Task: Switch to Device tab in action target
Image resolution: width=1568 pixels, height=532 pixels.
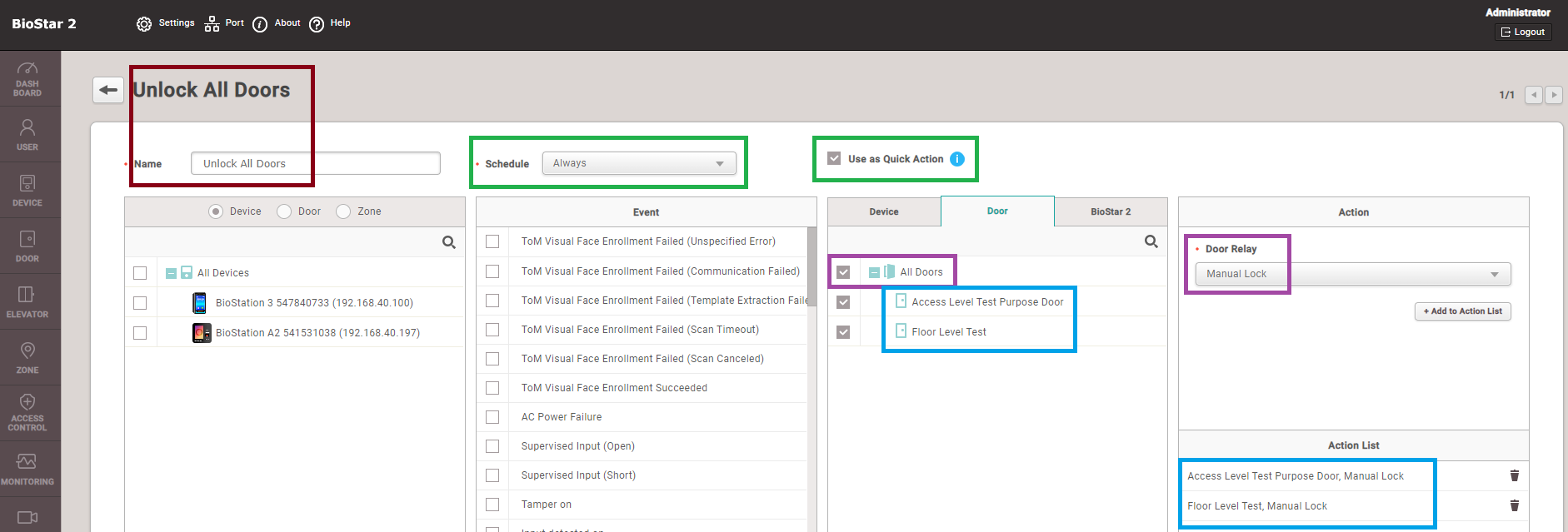Action: (x=884, y=211)
